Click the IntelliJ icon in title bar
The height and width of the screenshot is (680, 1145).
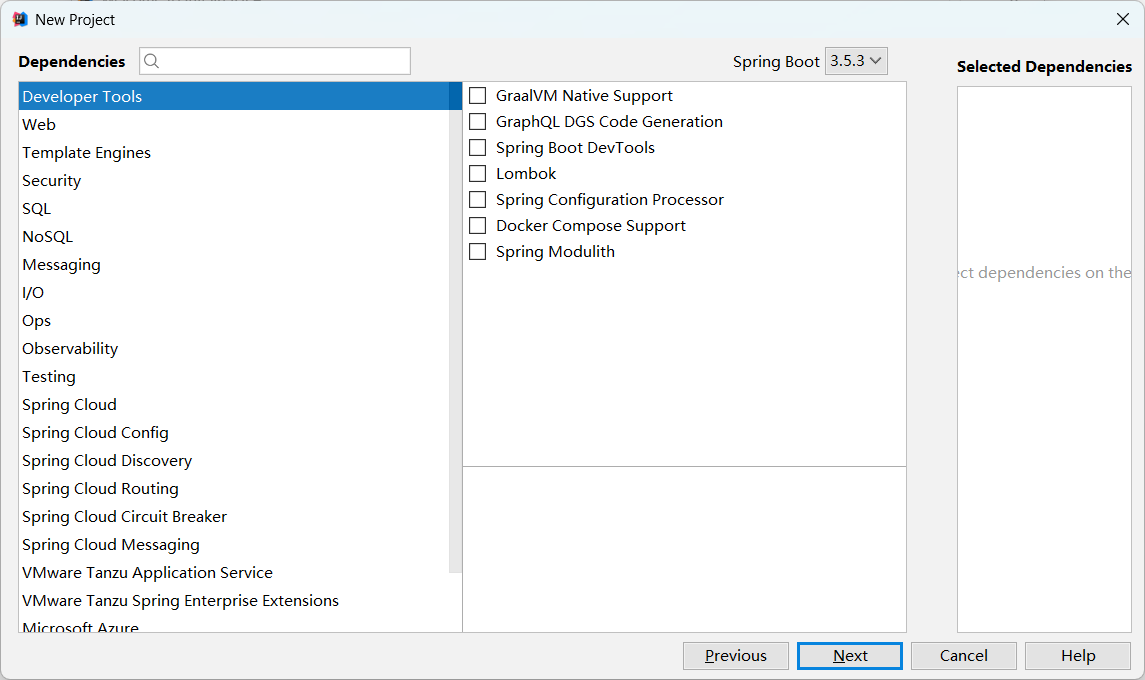click(20, 20)
